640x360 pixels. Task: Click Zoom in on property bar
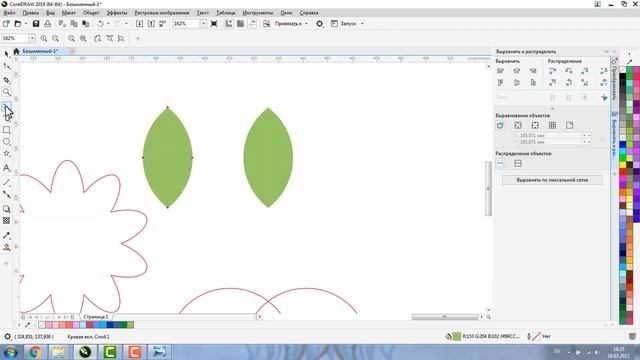(44, 38)
